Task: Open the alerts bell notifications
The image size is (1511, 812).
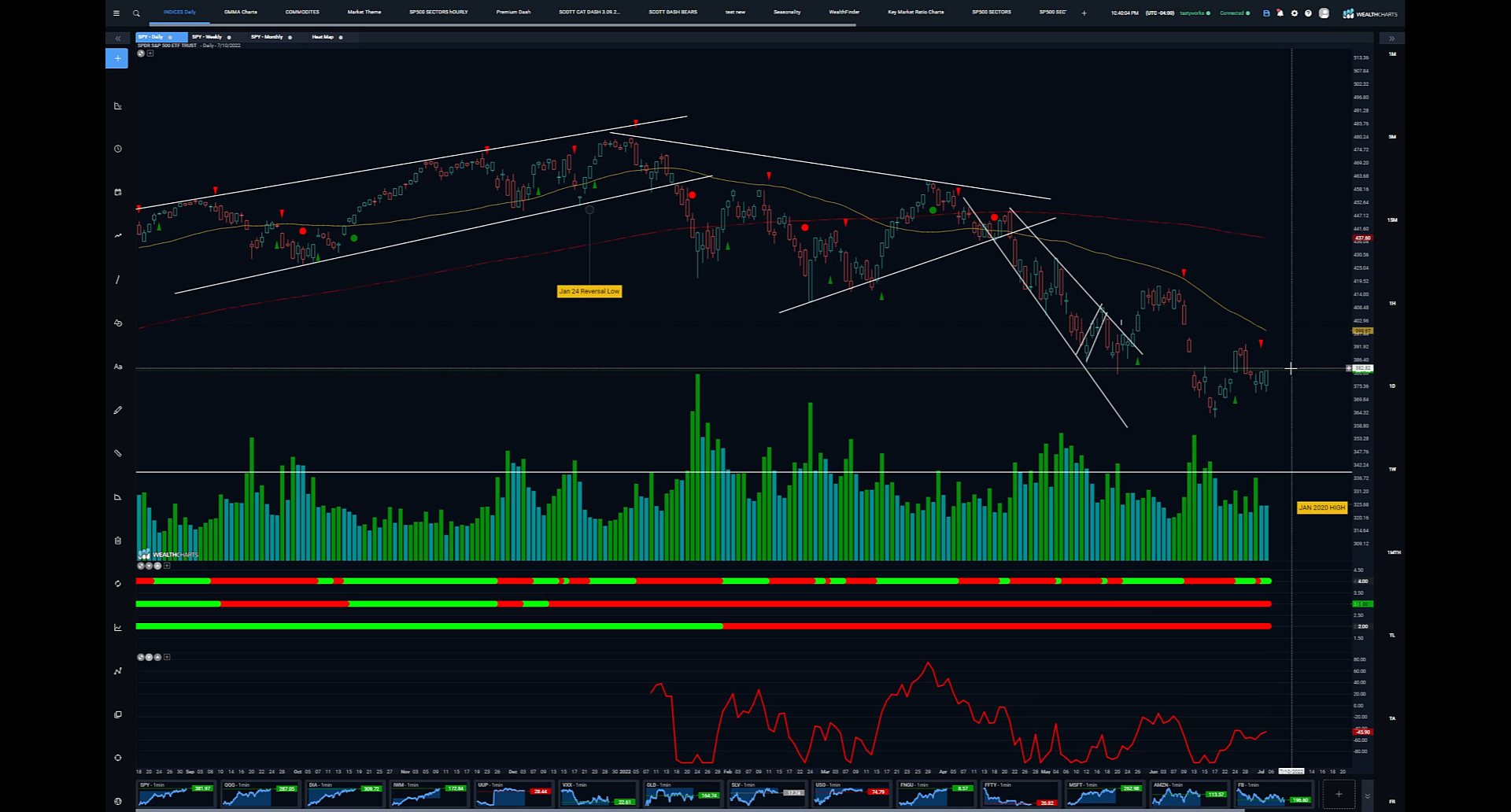Action: click(1280, 13)
